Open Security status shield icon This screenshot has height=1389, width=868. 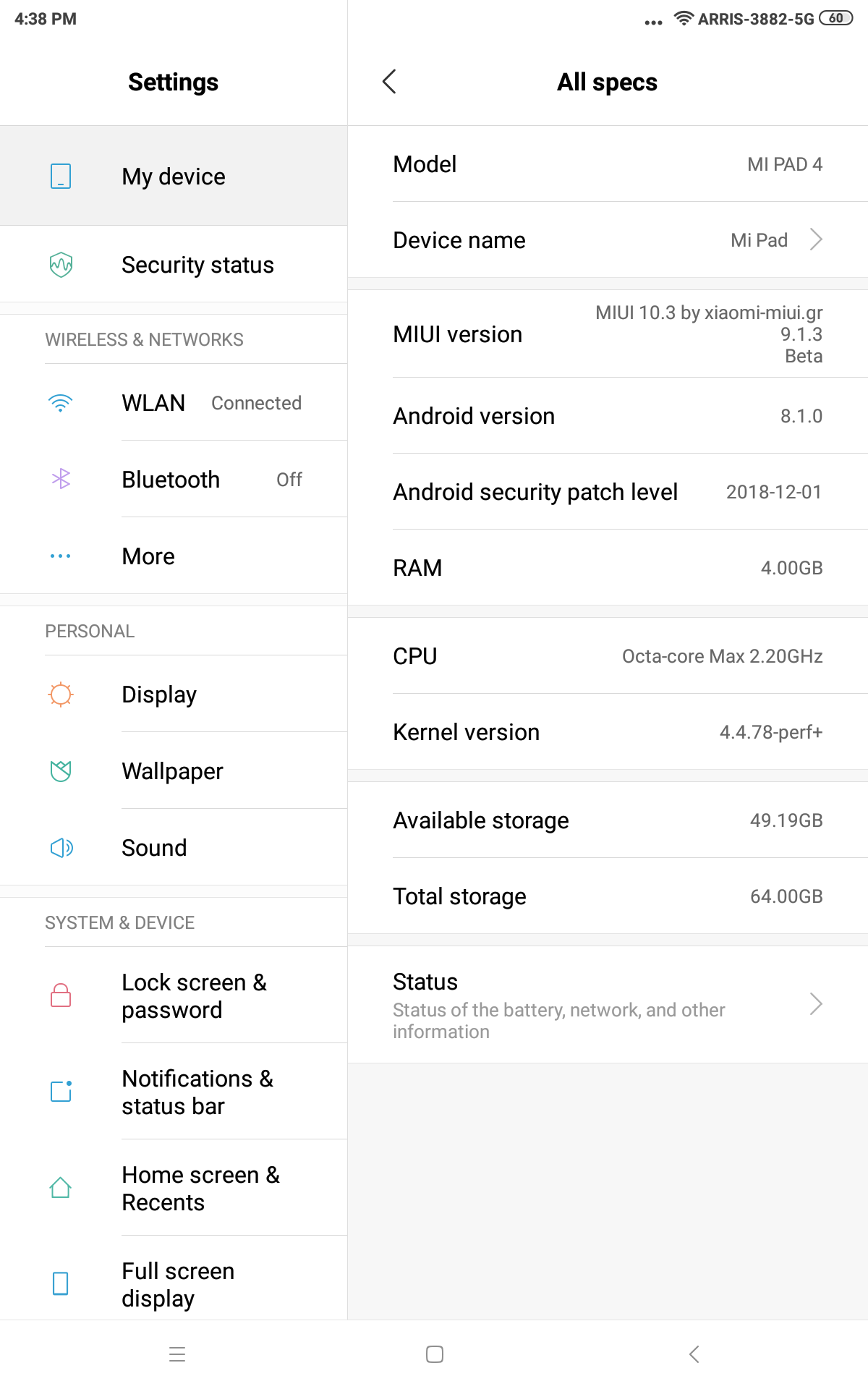(61, 265)
